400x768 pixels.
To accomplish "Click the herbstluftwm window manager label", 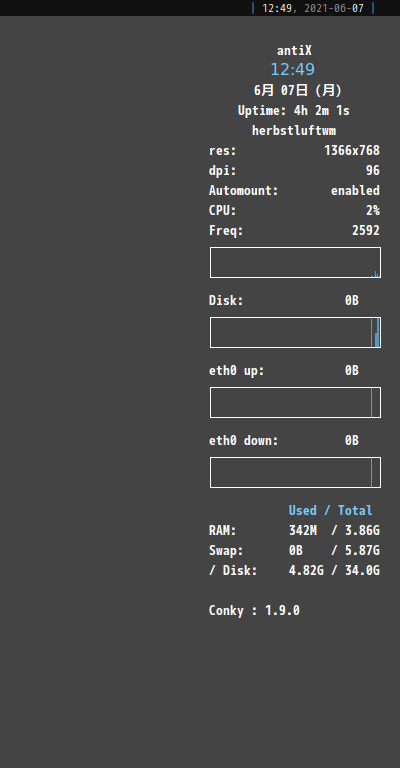I will pyautogui.click(x=294, y=131).
